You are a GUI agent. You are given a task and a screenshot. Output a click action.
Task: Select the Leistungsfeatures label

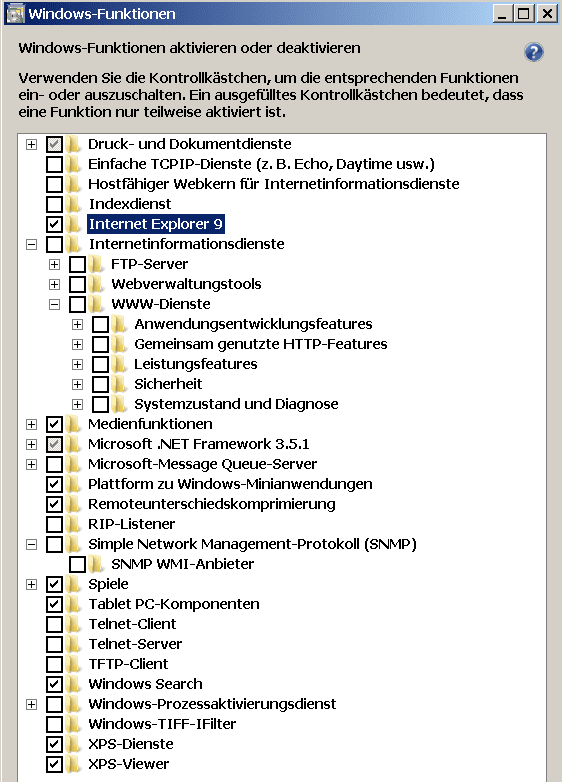[x=195, y=364]
